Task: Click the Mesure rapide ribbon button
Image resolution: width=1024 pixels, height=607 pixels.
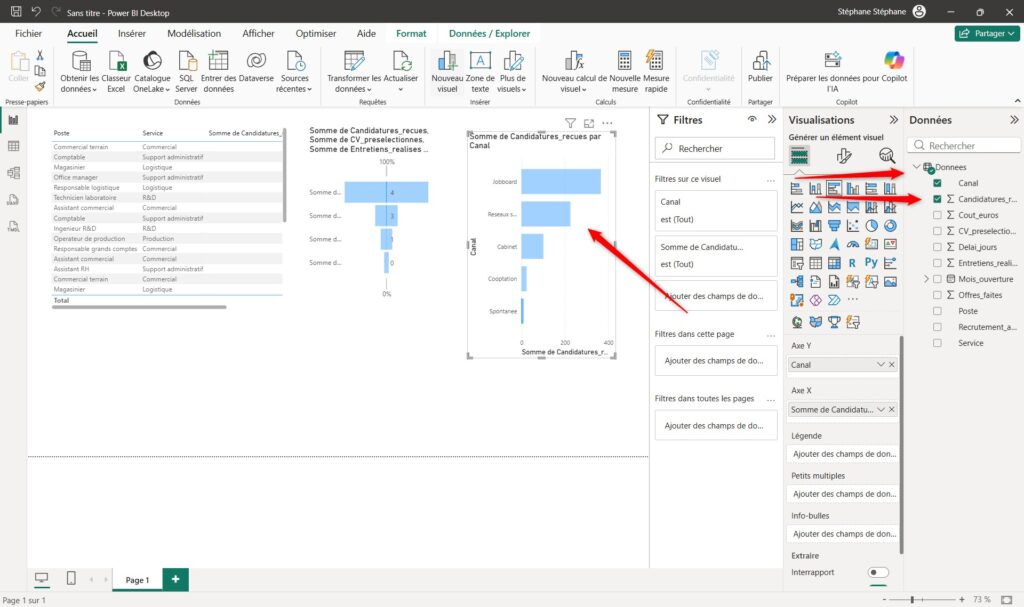Action: click(656, 72)
